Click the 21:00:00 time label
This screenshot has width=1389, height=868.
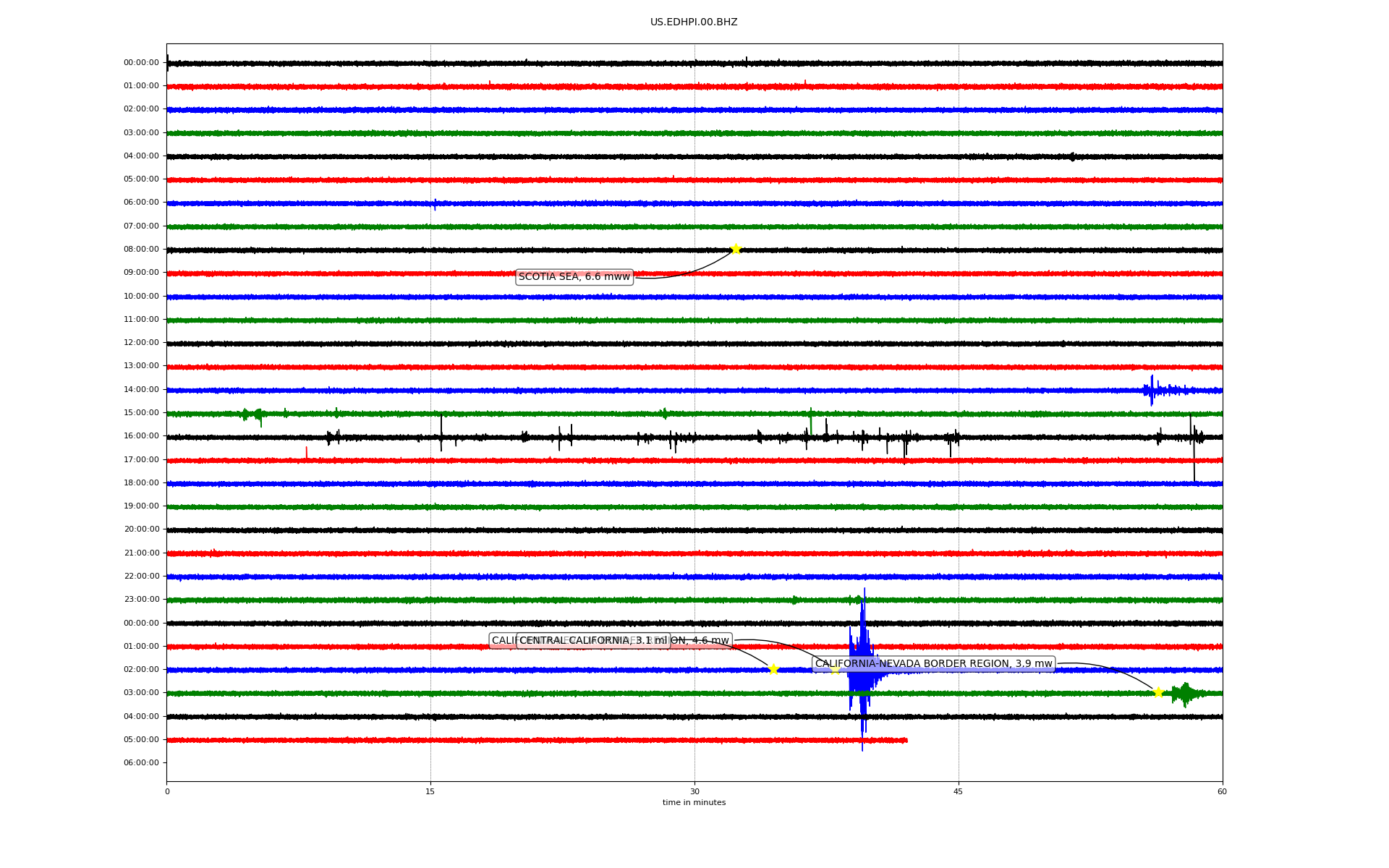tap(141, 553)
